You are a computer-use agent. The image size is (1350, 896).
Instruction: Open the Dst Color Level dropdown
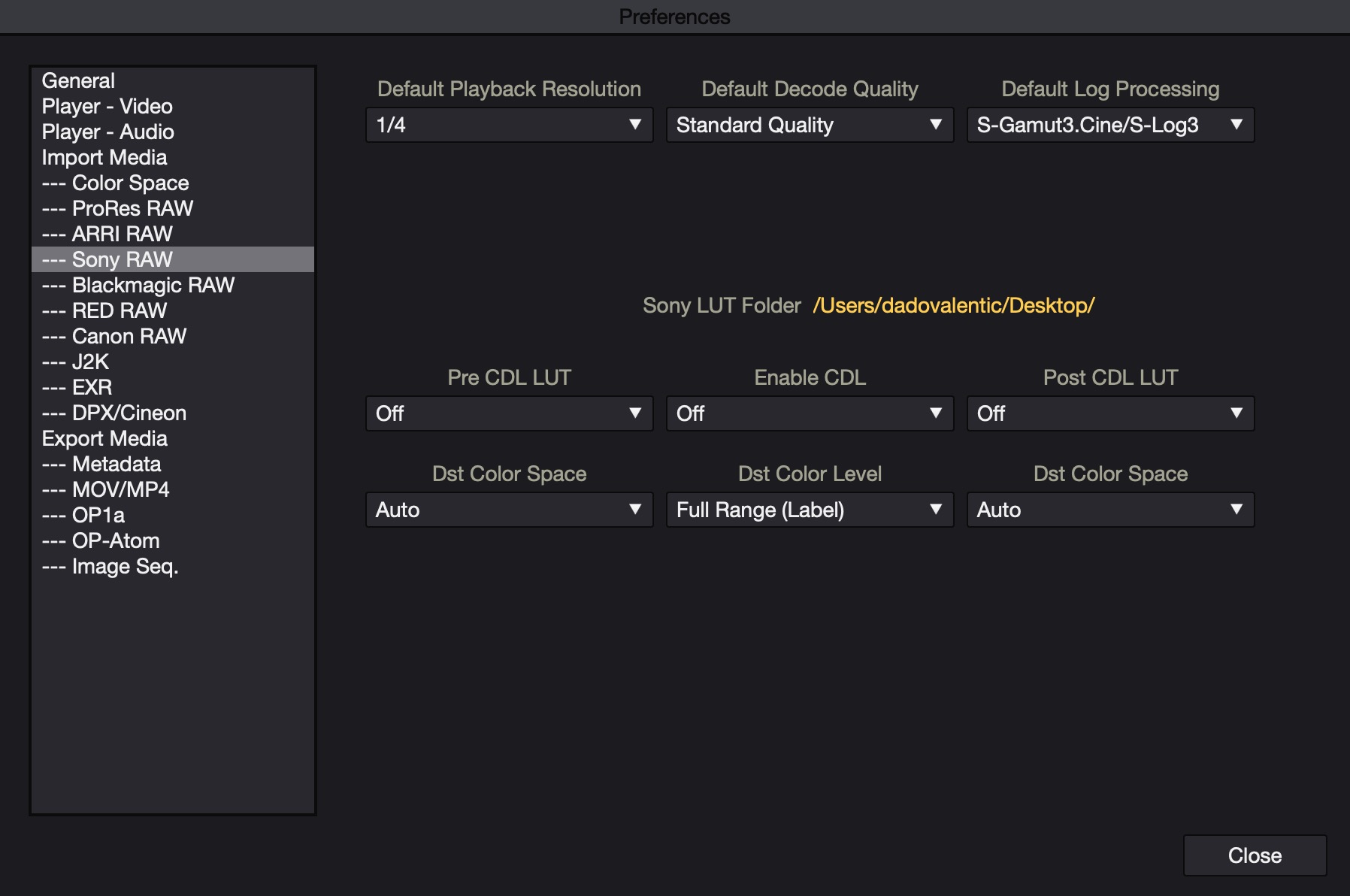pyautogui.click(x=810, y=510)
